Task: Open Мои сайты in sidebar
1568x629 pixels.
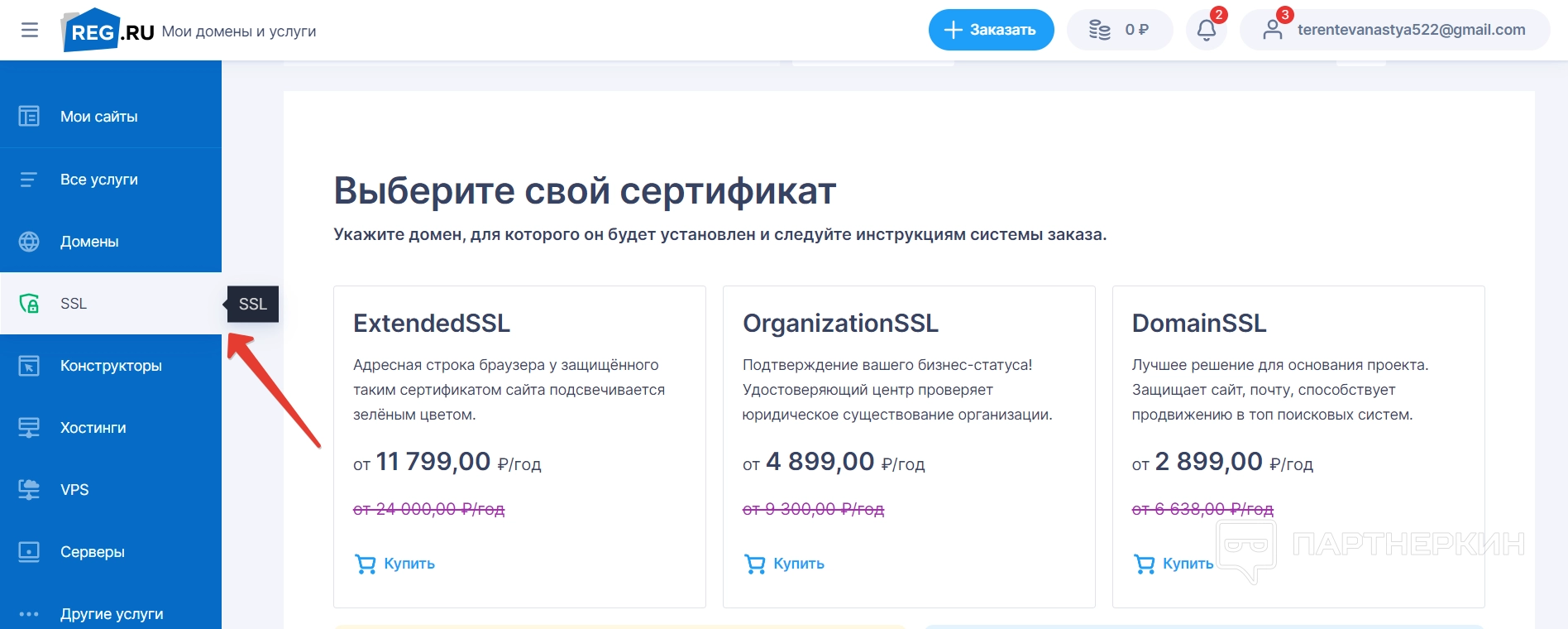Action: [98, 117]
